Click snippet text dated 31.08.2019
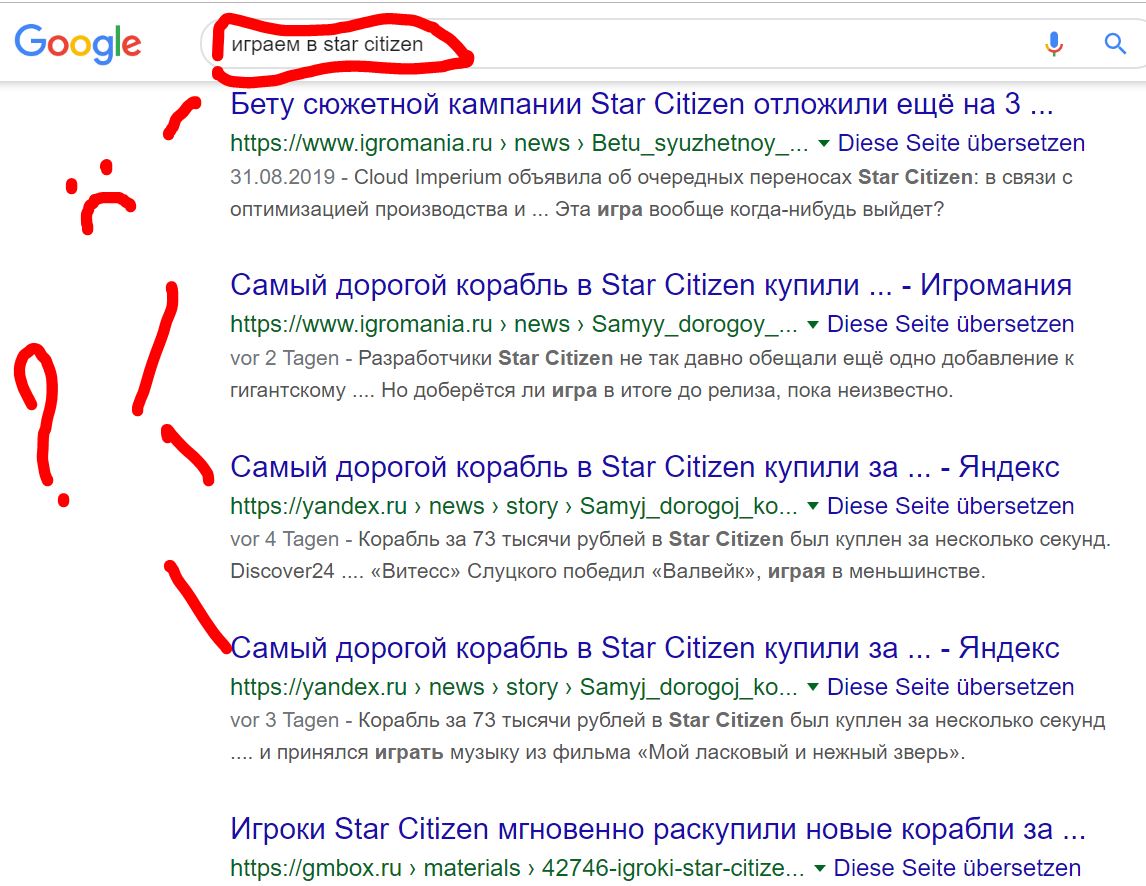Screen dimensions: 1146x886 pos(651,193)
